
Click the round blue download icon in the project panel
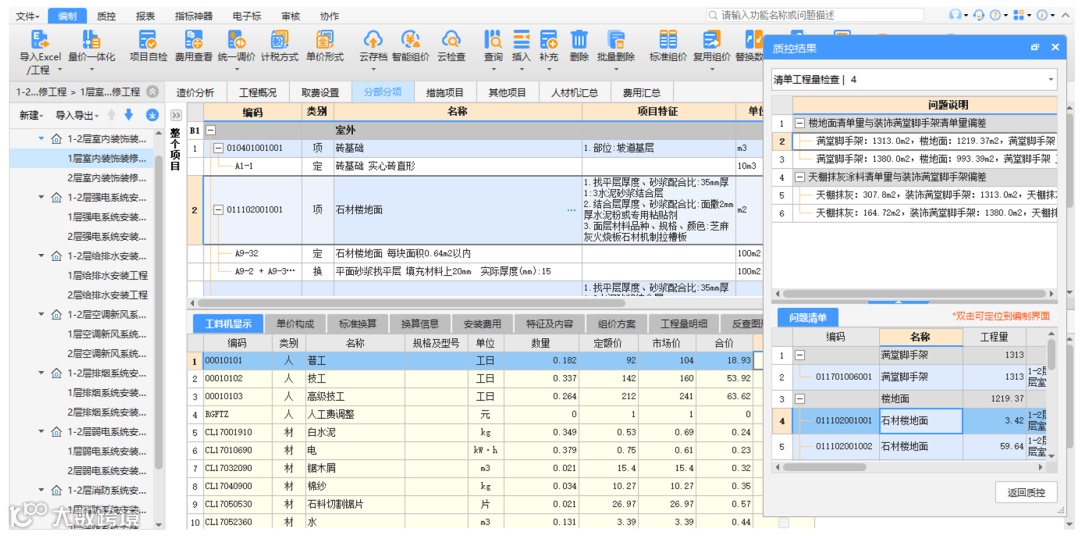coord(153,115)
